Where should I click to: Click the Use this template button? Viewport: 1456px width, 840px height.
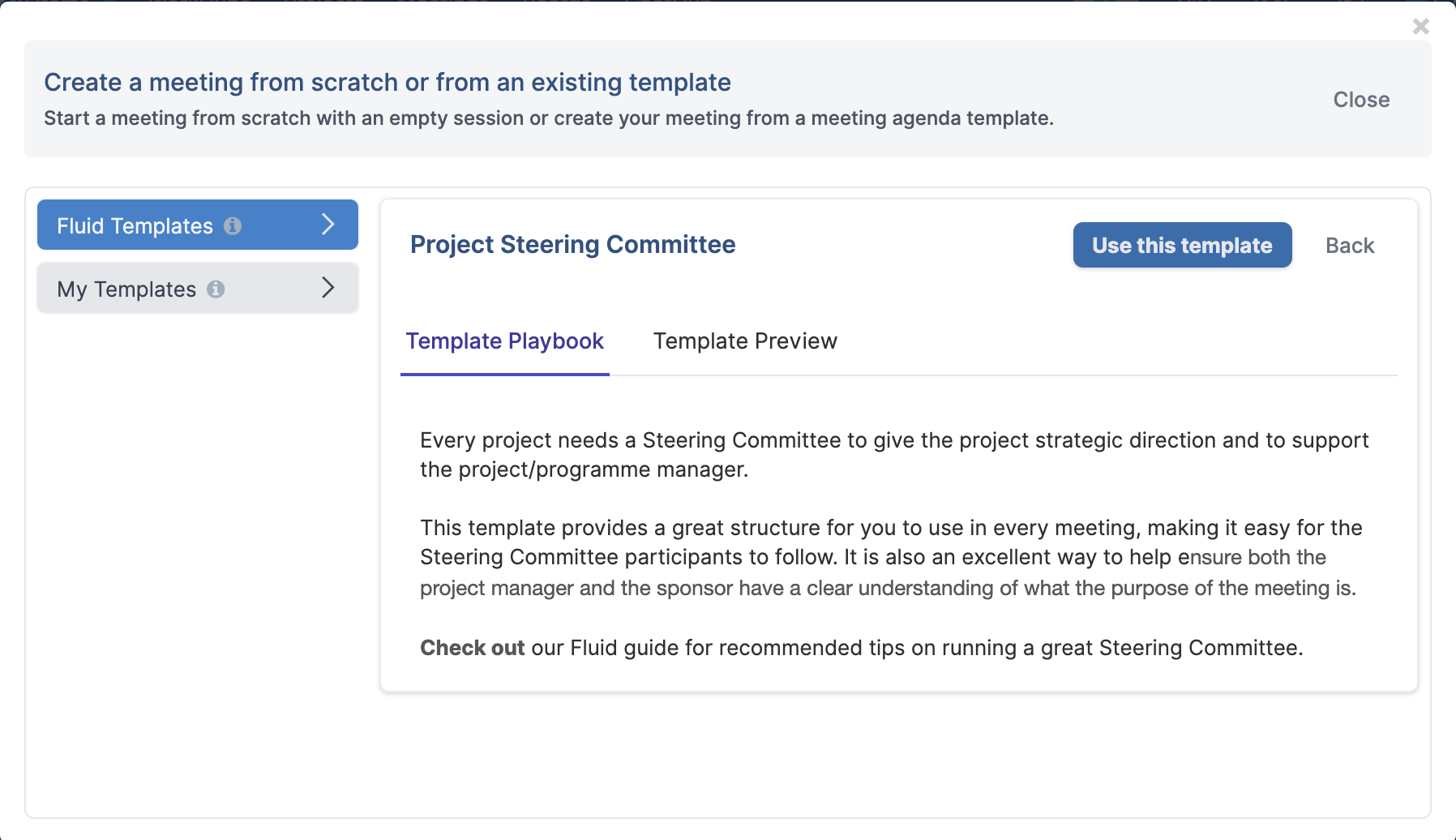[x=1182, y=245]
